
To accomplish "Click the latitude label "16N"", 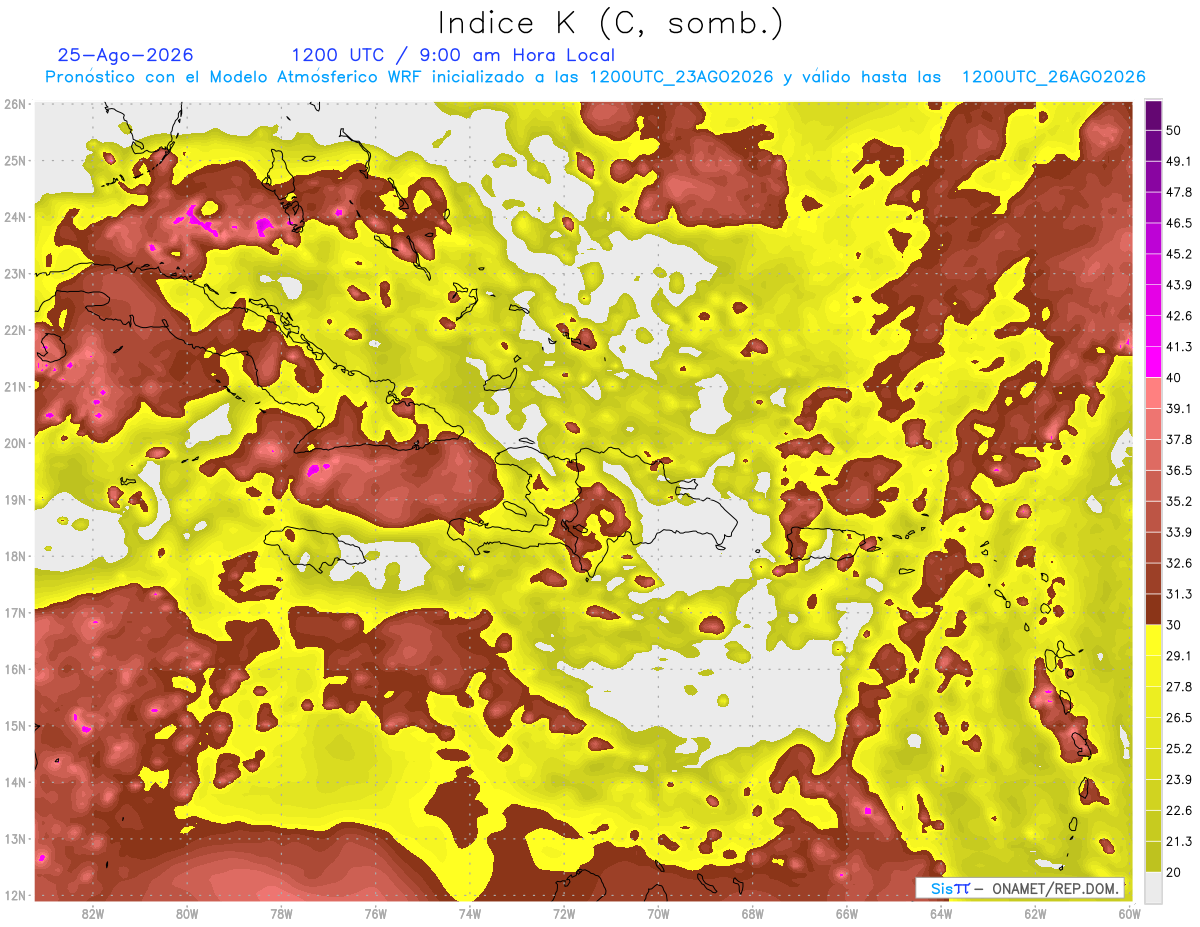I will click(x=16, y=669).
